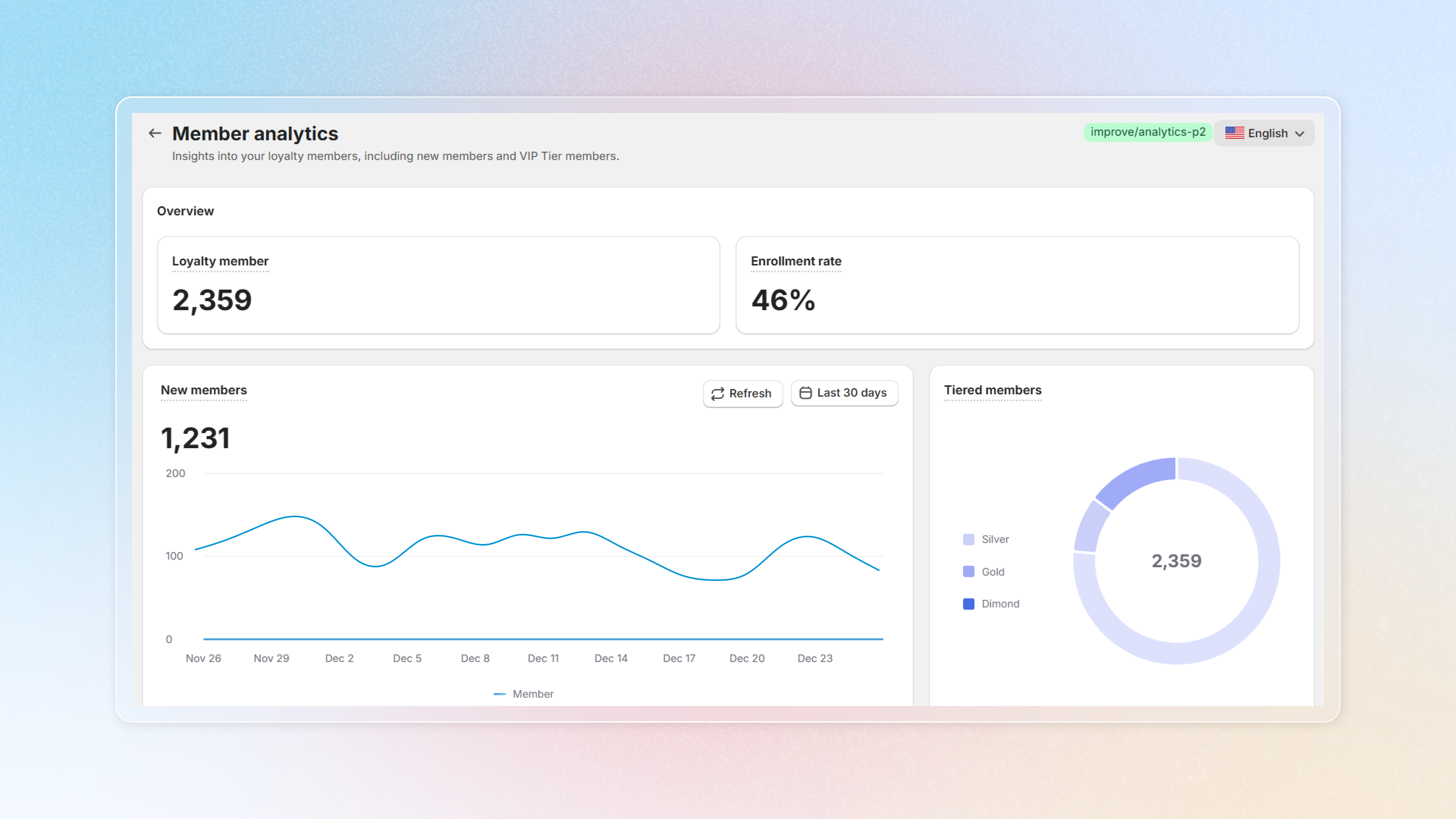Click the New members heading
The width and height of the screenshot is (1456, 819).
(204, 390)
